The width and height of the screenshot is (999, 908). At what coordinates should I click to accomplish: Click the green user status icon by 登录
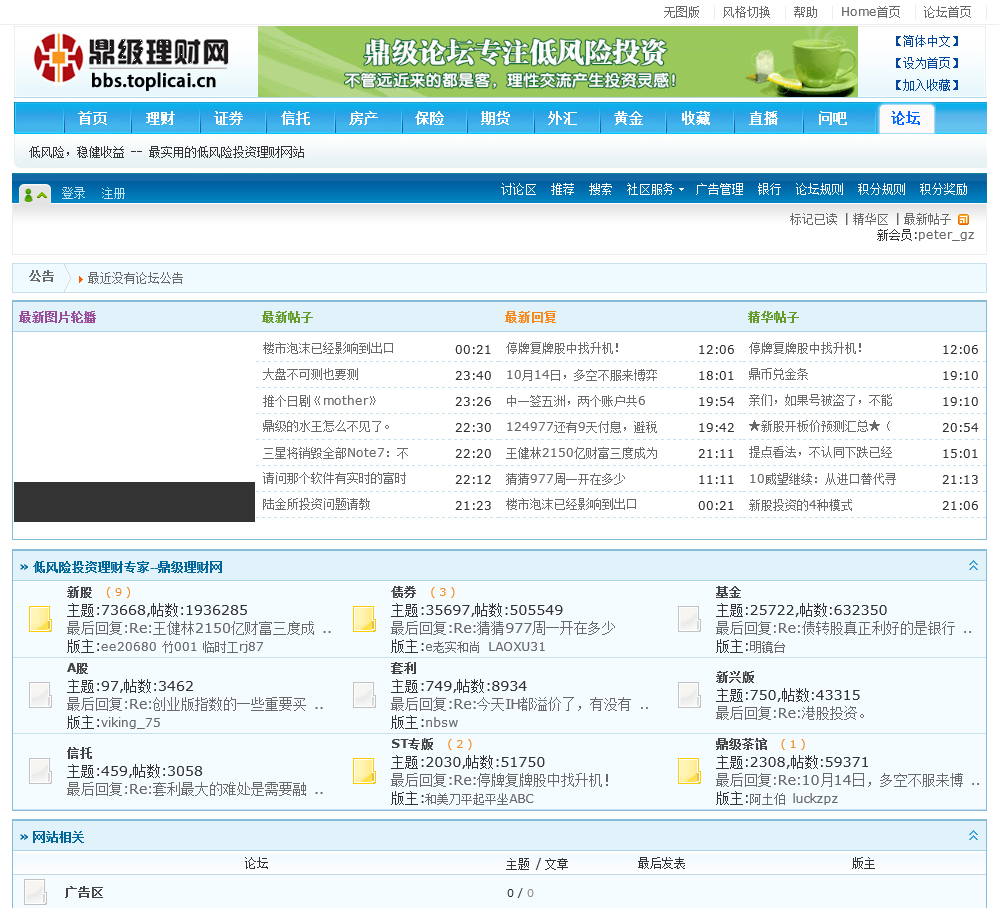pyautogui.click(x=34, y=194)
